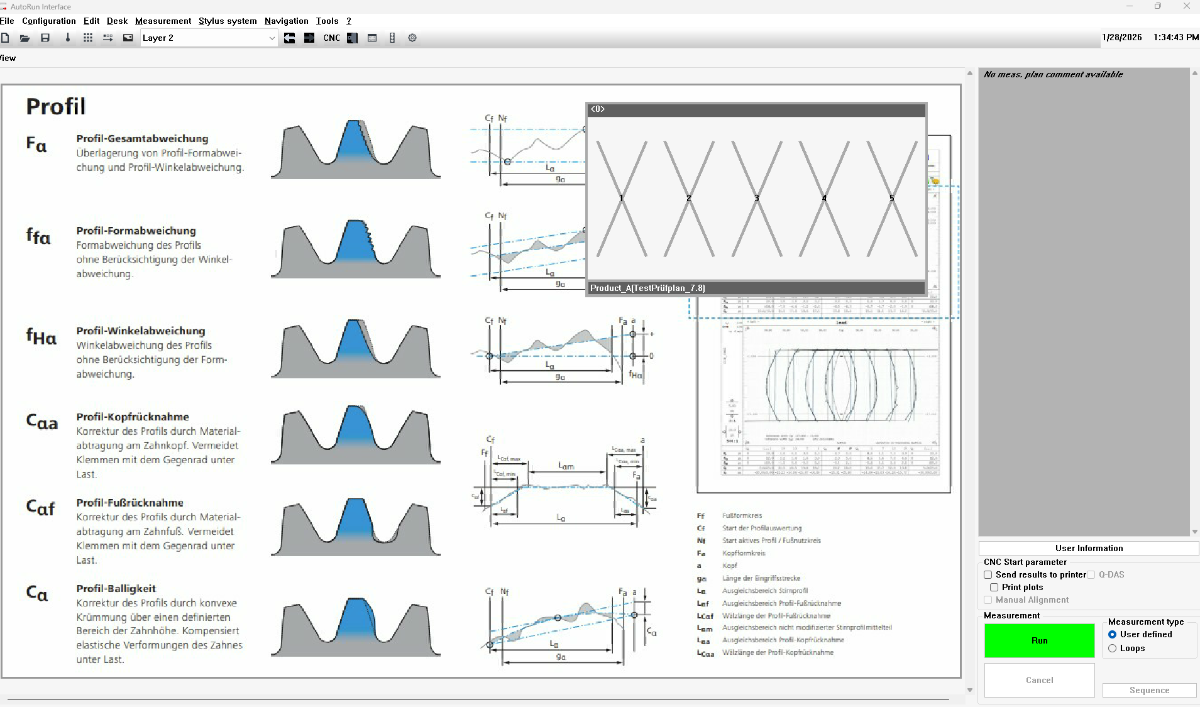Image resolution: width=1200 pixels, height=707 pixels.
Task: Tick the Print plots checkbox
Action: click(x=994, y=587)
